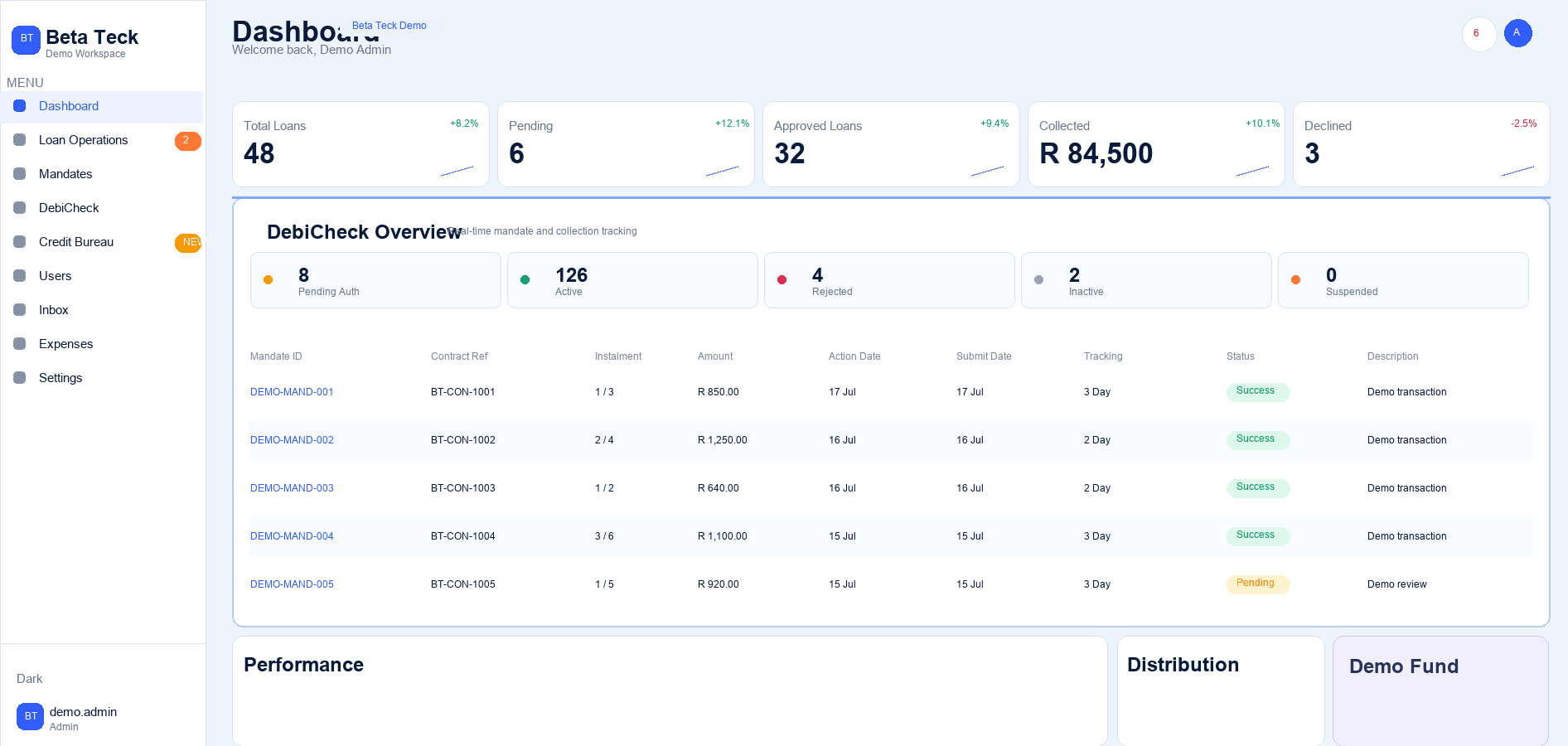
Task: Click the Expenses sidebar icon
Action: (x=20, y=344)
